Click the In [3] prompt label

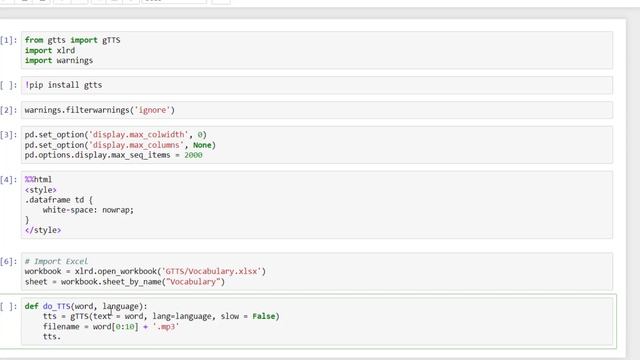[9, 135]
